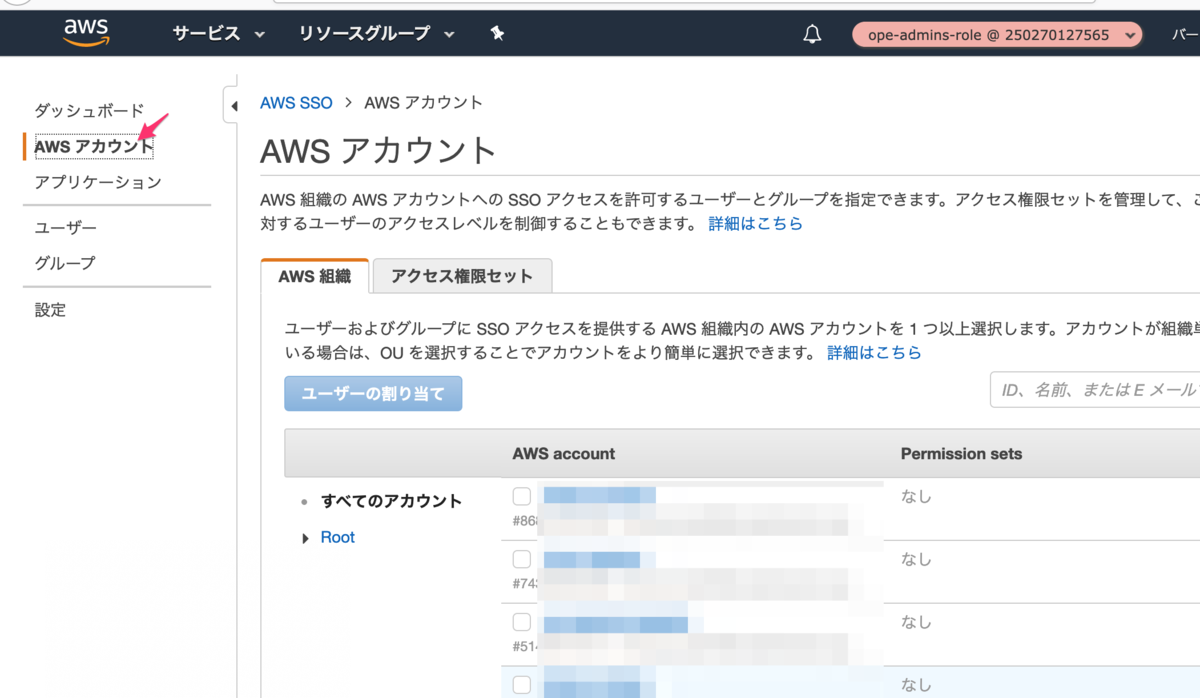Expand the Root organizational unit

(306, 538)
